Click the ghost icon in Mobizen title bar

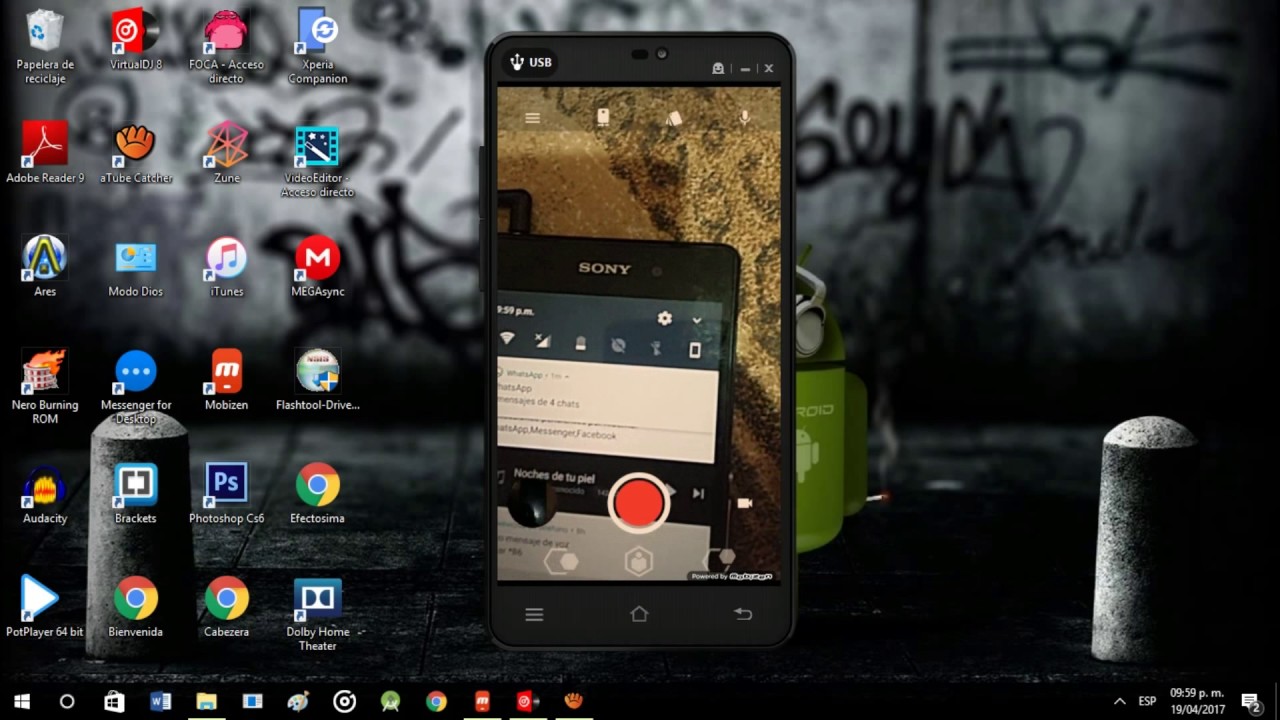(x=718, y=68)
